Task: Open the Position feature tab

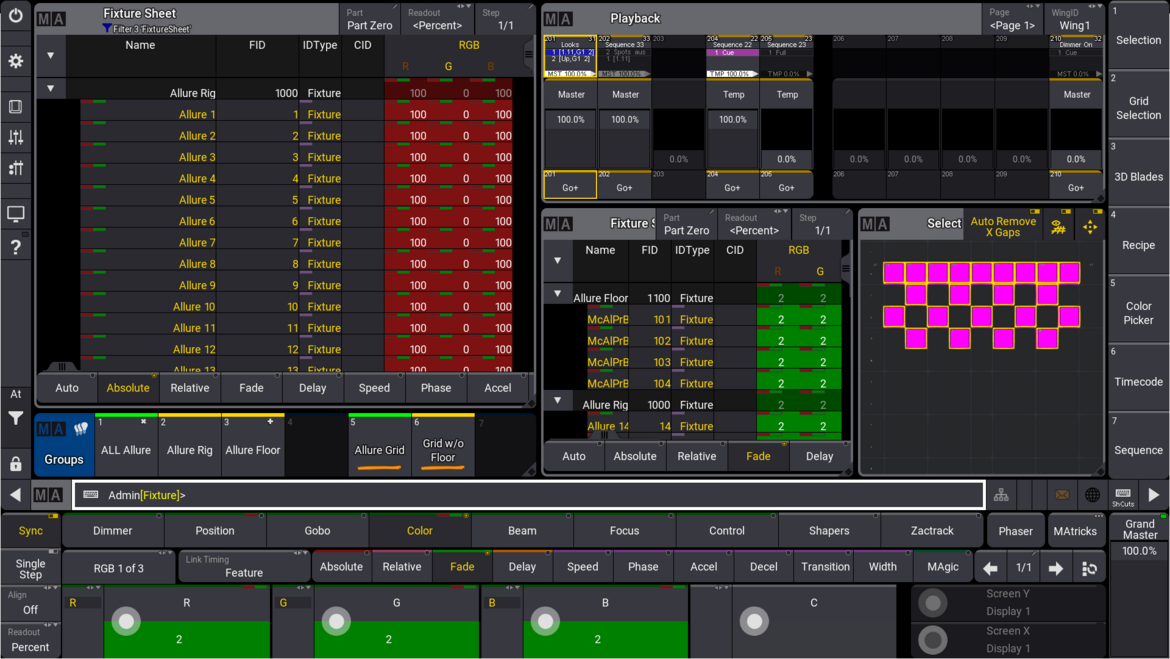Action: [x=215, y=530]
